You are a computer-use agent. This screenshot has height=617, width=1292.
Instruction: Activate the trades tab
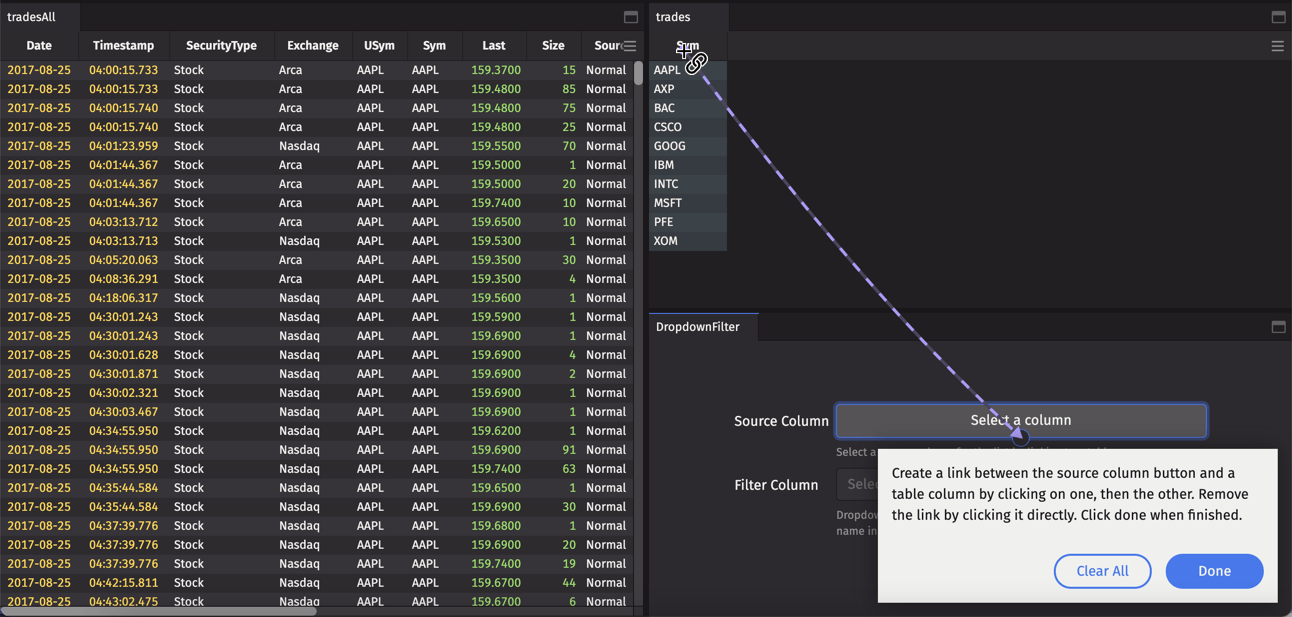[x=673, y=17]
